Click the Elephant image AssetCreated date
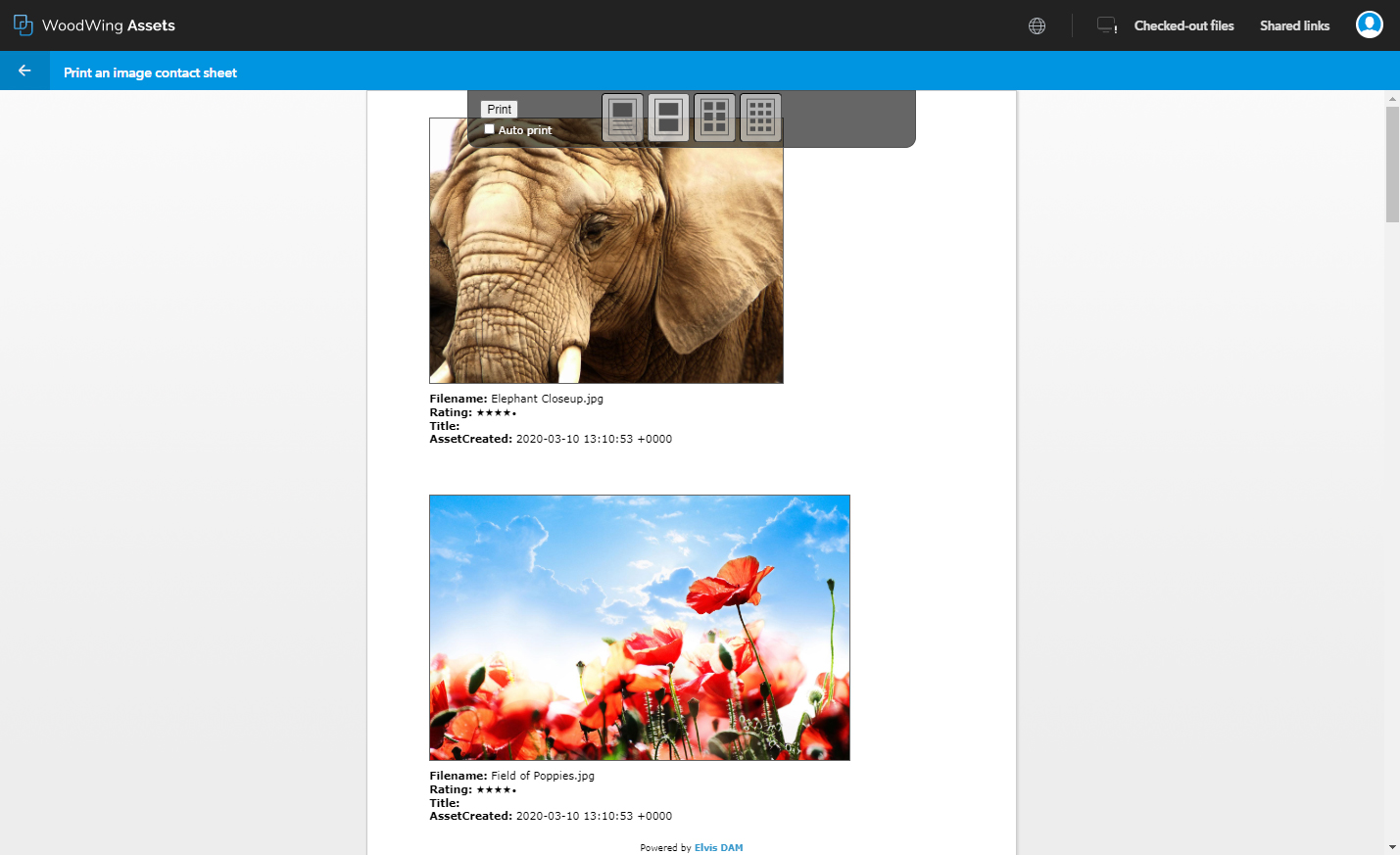This screenshot has height=855, width=1400. pos(594,439)
